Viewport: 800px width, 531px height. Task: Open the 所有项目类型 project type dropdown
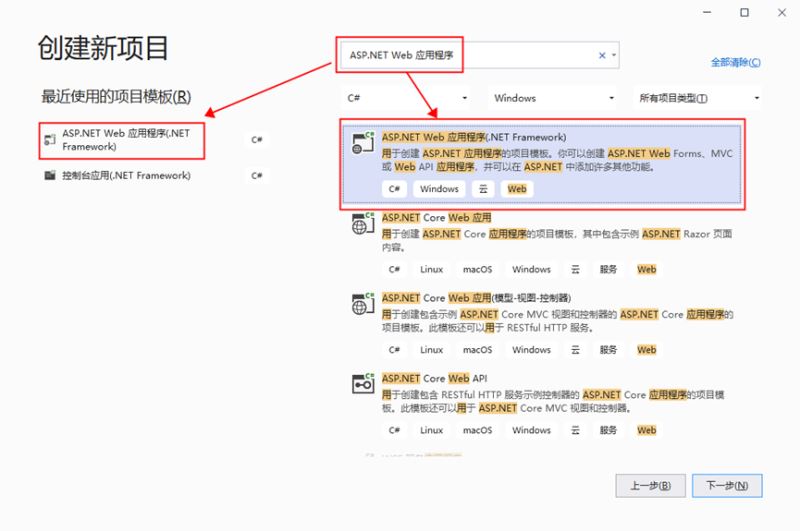(x=698, y=98)
